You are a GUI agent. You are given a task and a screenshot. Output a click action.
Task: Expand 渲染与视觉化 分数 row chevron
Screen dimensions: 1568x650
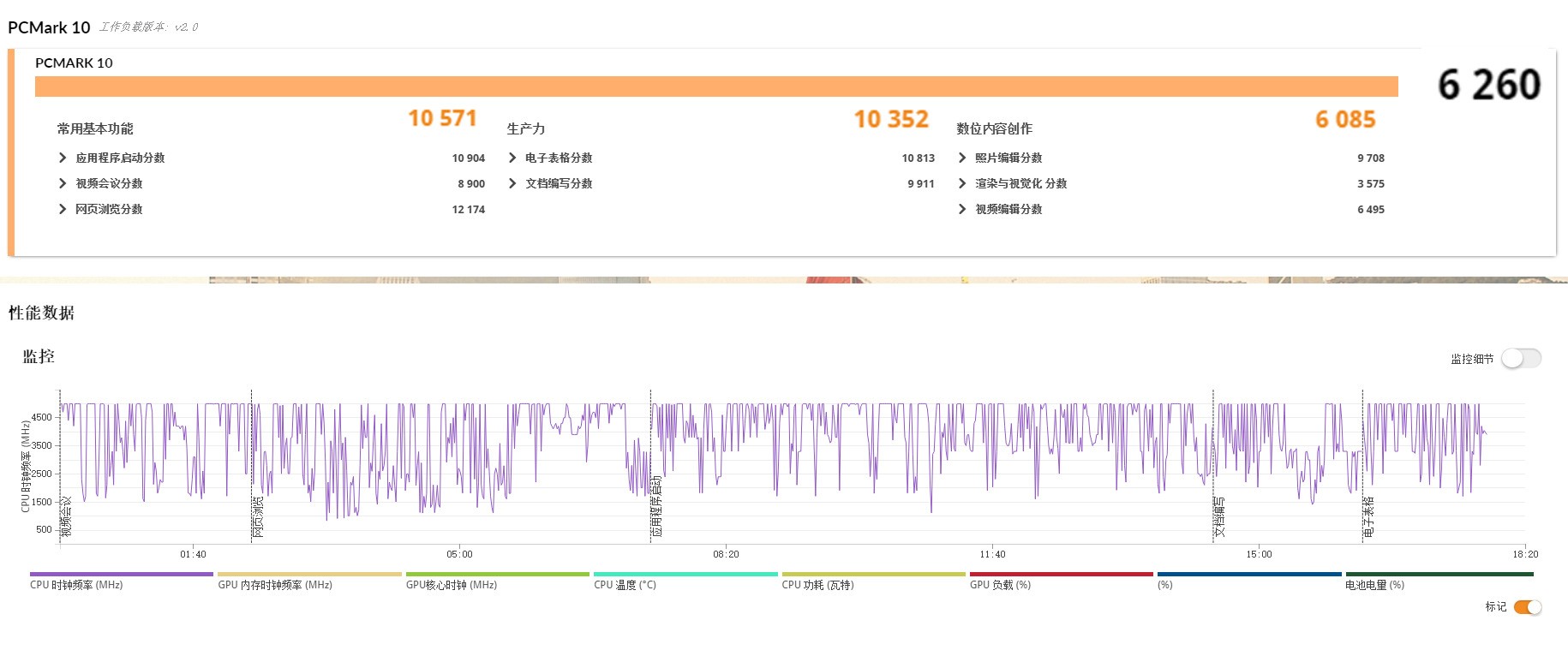coord(962,183)
